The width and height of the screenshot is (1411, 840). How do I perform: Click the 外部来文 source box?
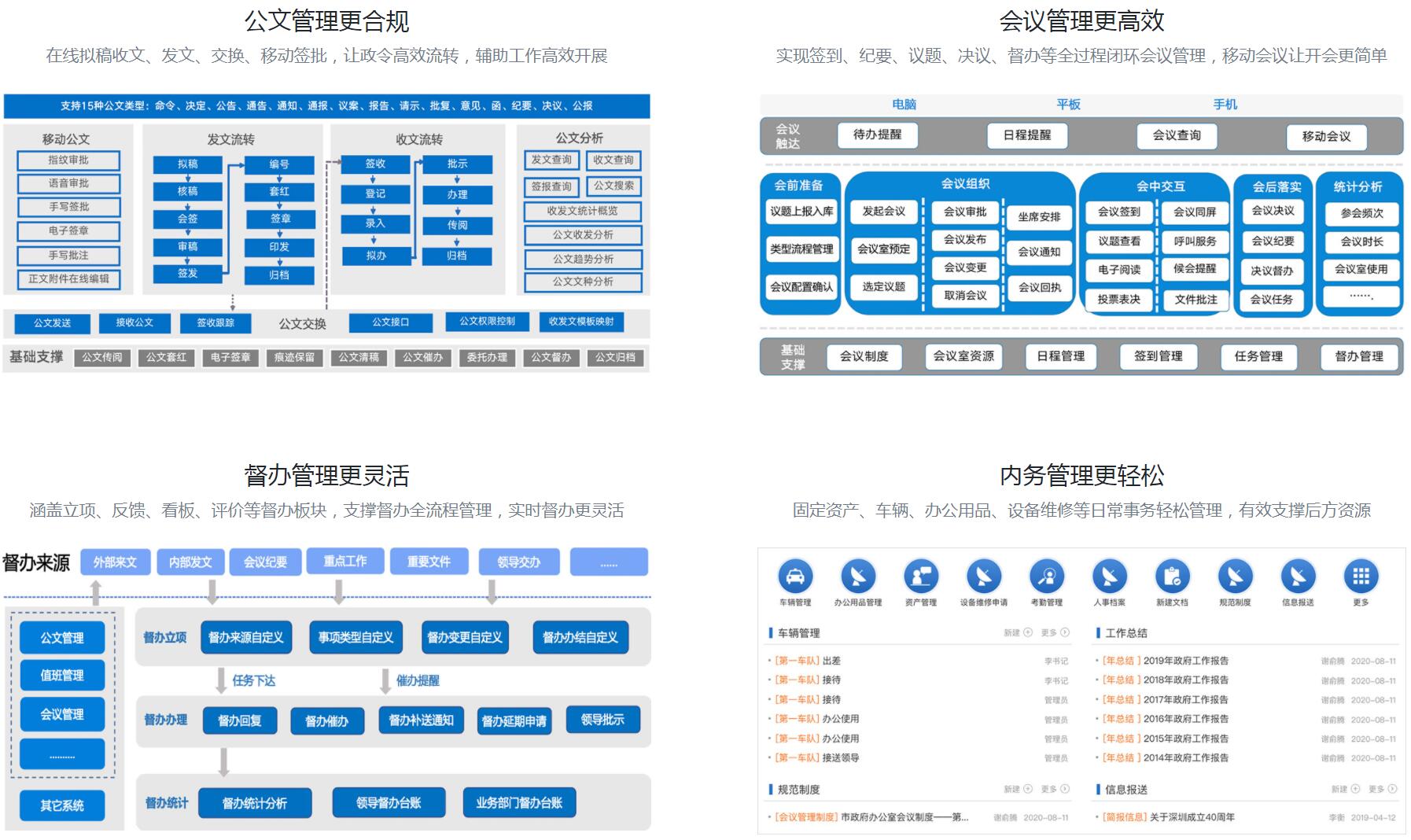point(115,562)
